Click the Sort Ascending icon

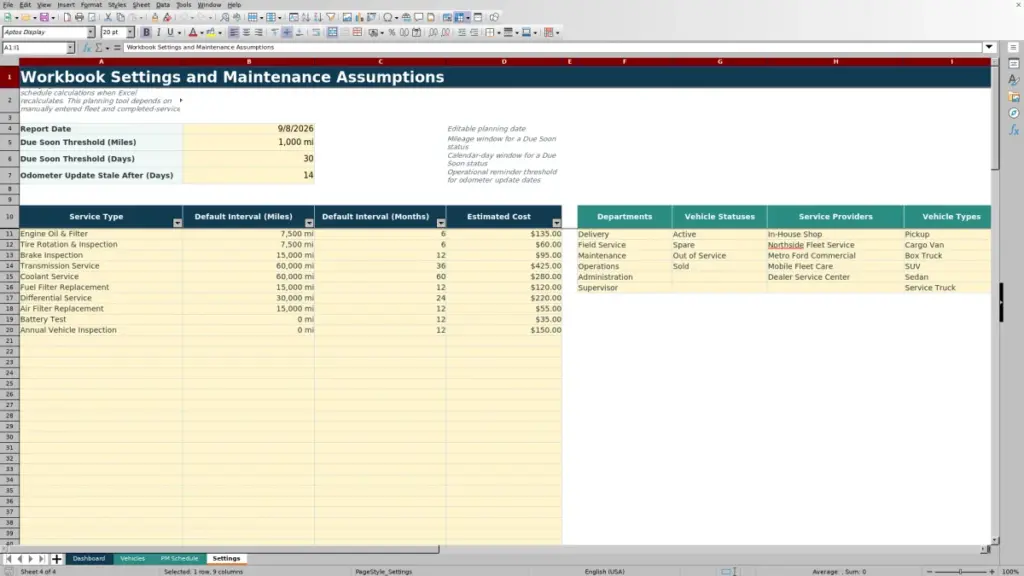pos(306,18)
